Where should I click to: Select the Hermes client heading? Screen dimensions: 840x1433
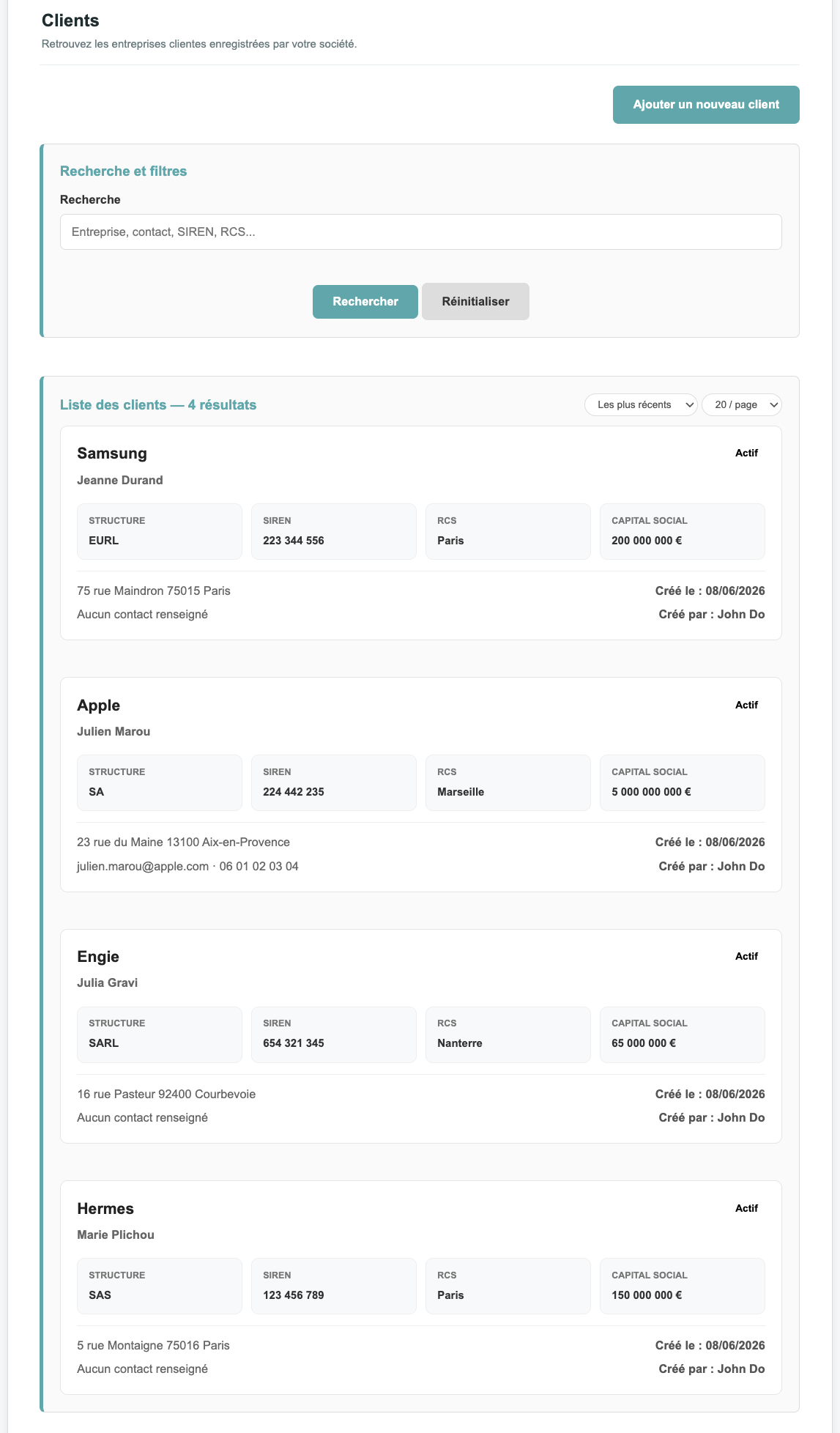click(x=105, y=1209)
